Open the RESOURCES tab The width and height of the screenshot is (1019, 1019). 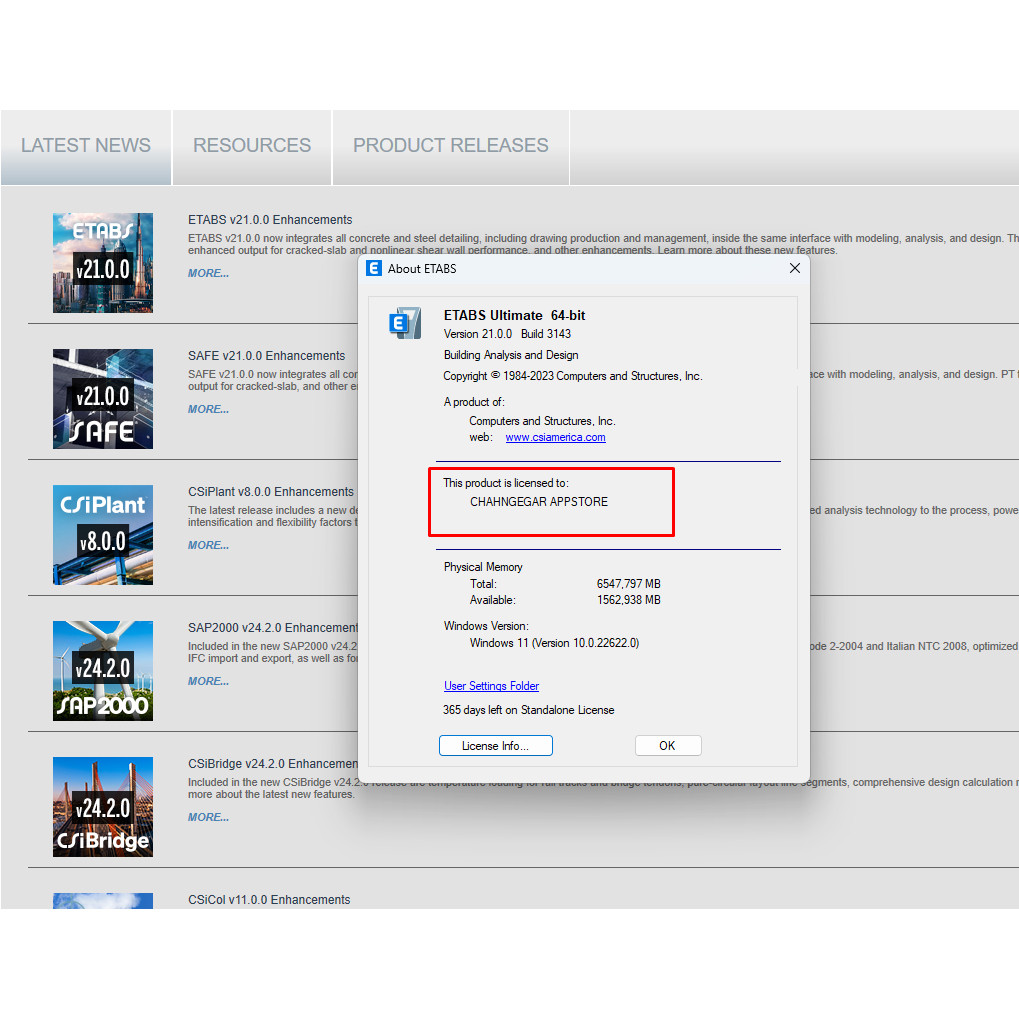[252, 146]
